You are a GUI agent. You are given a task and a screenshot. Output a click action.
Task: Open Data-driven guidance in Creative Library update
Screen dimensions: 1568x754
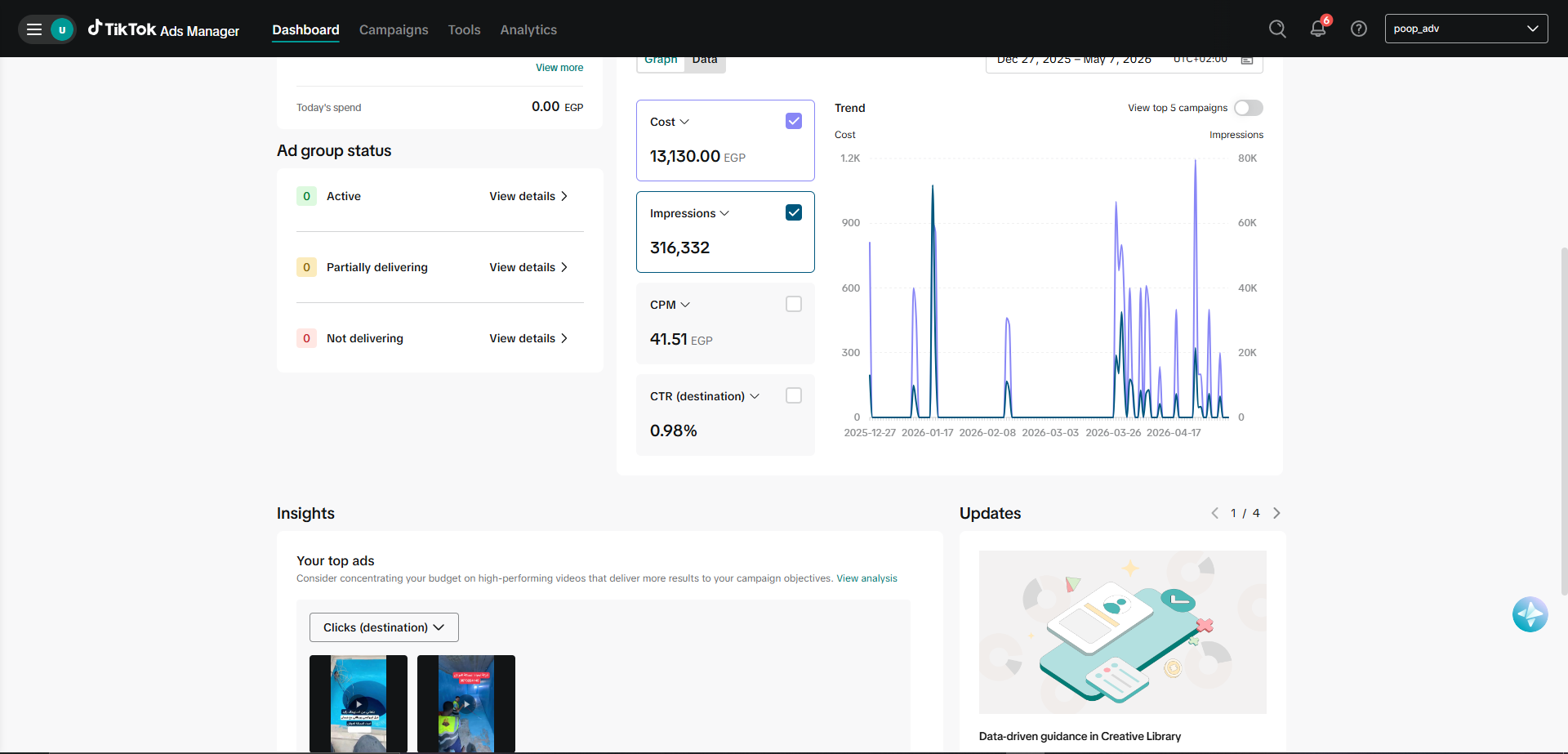[1080, 736]
